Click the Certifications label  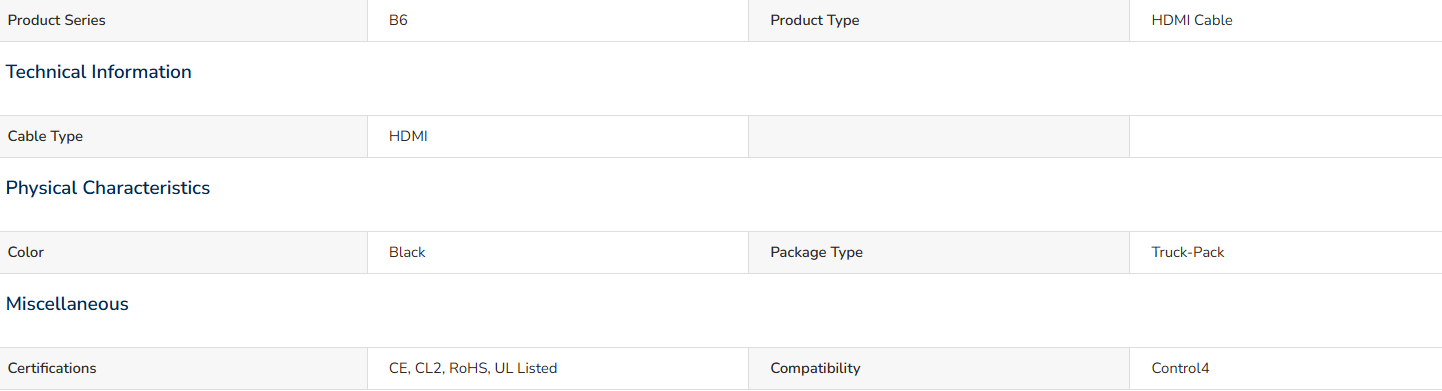[x=52, y=368]
